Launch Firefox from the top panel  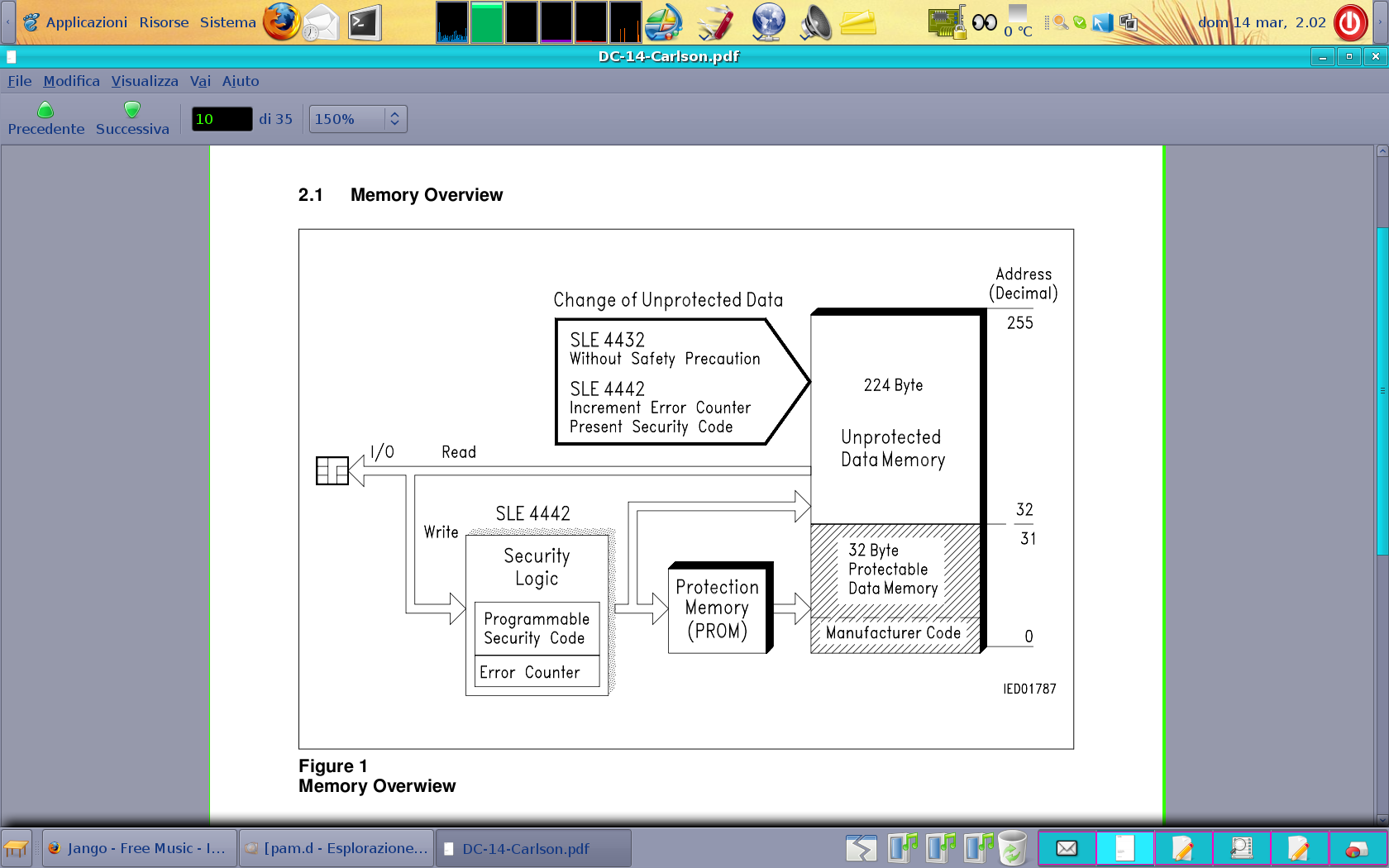pos(281,22)
